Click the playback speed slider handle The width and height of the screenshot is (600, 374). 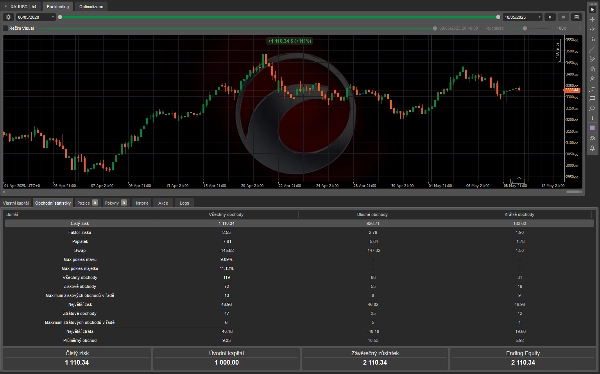point(525,28)
